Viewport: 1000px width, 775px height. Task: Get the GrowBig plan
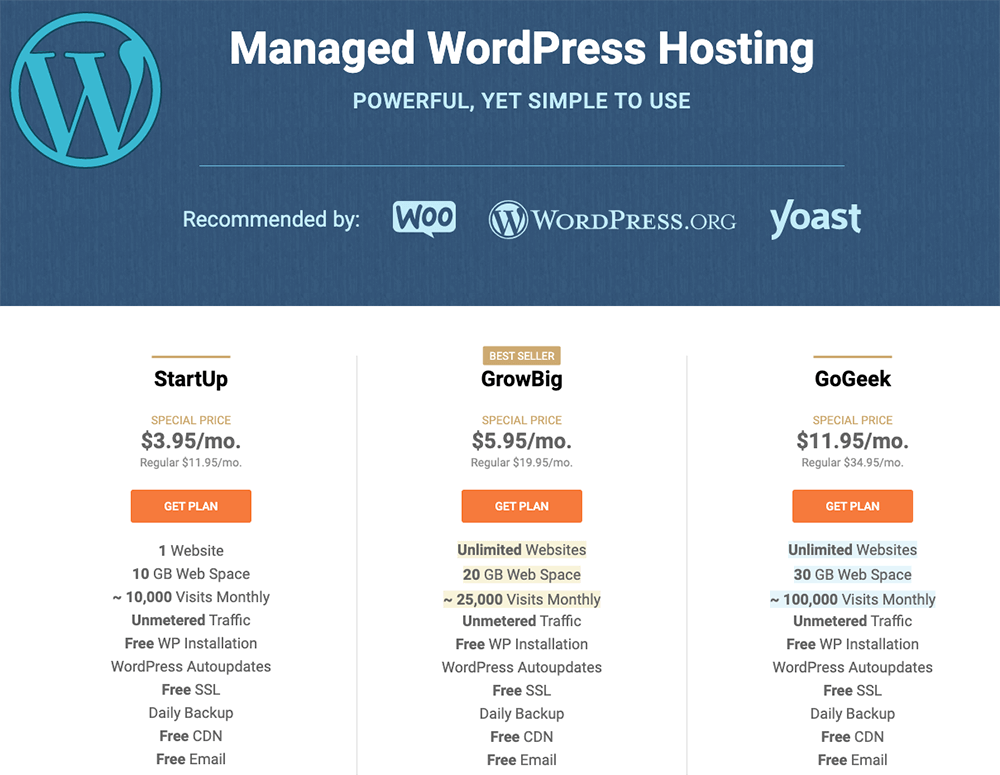coord(522,506)
